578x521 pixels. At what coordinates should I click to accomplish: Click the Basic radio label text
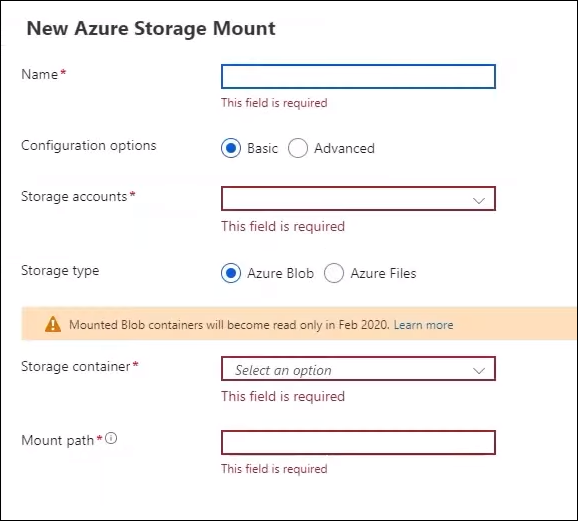(x=262, y=148)
